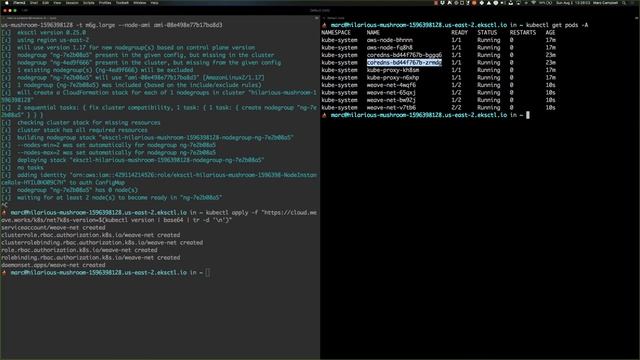
Task: Click pod name weave-net-v7tb6
Action: point(391,108)
